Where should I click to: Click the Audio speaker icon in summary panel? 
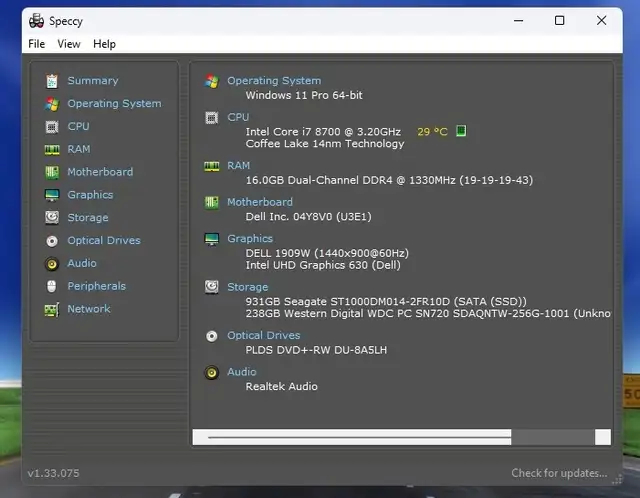point(211,372)
